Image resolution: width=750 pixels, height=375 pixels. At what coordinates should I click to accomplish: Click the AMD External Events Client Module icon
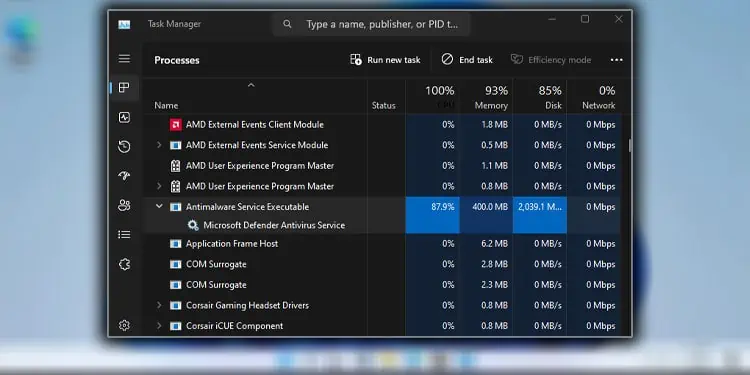tap(176, 124)
